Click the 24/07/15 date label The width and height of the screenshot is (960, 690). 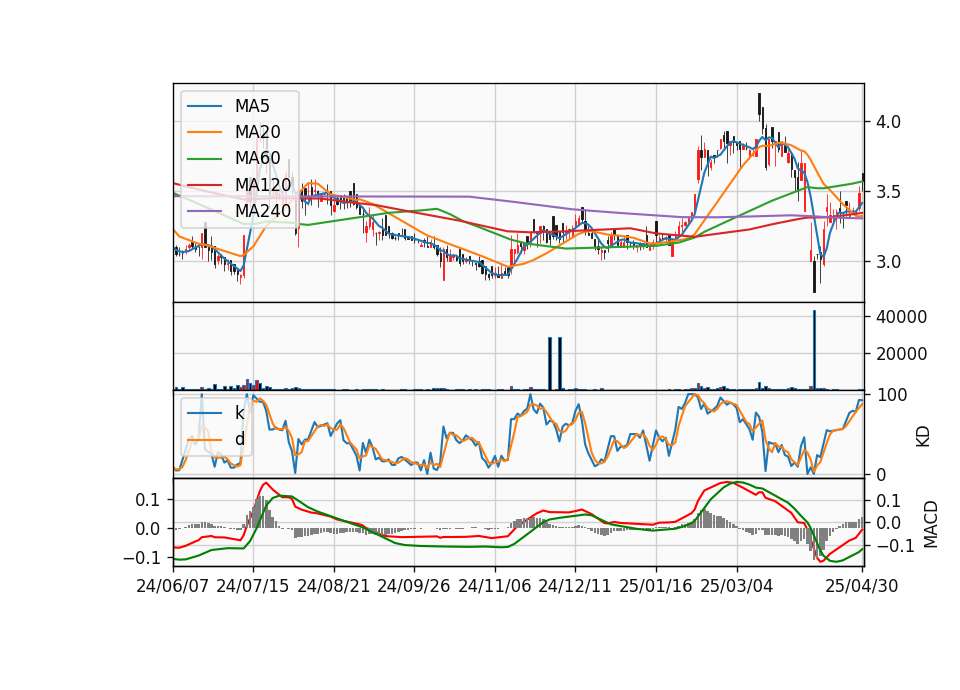[253, 586]
